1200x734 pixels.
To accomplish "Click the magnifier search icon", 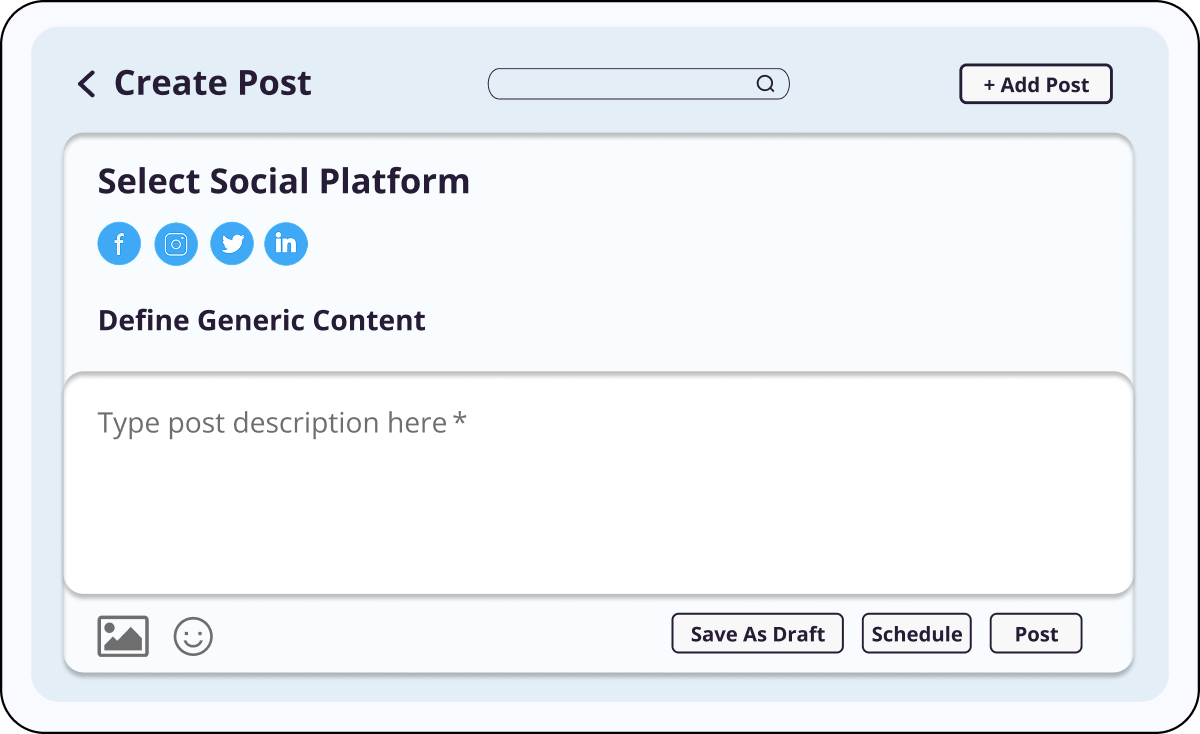I will pyautogui.click(x=765, y=84).
